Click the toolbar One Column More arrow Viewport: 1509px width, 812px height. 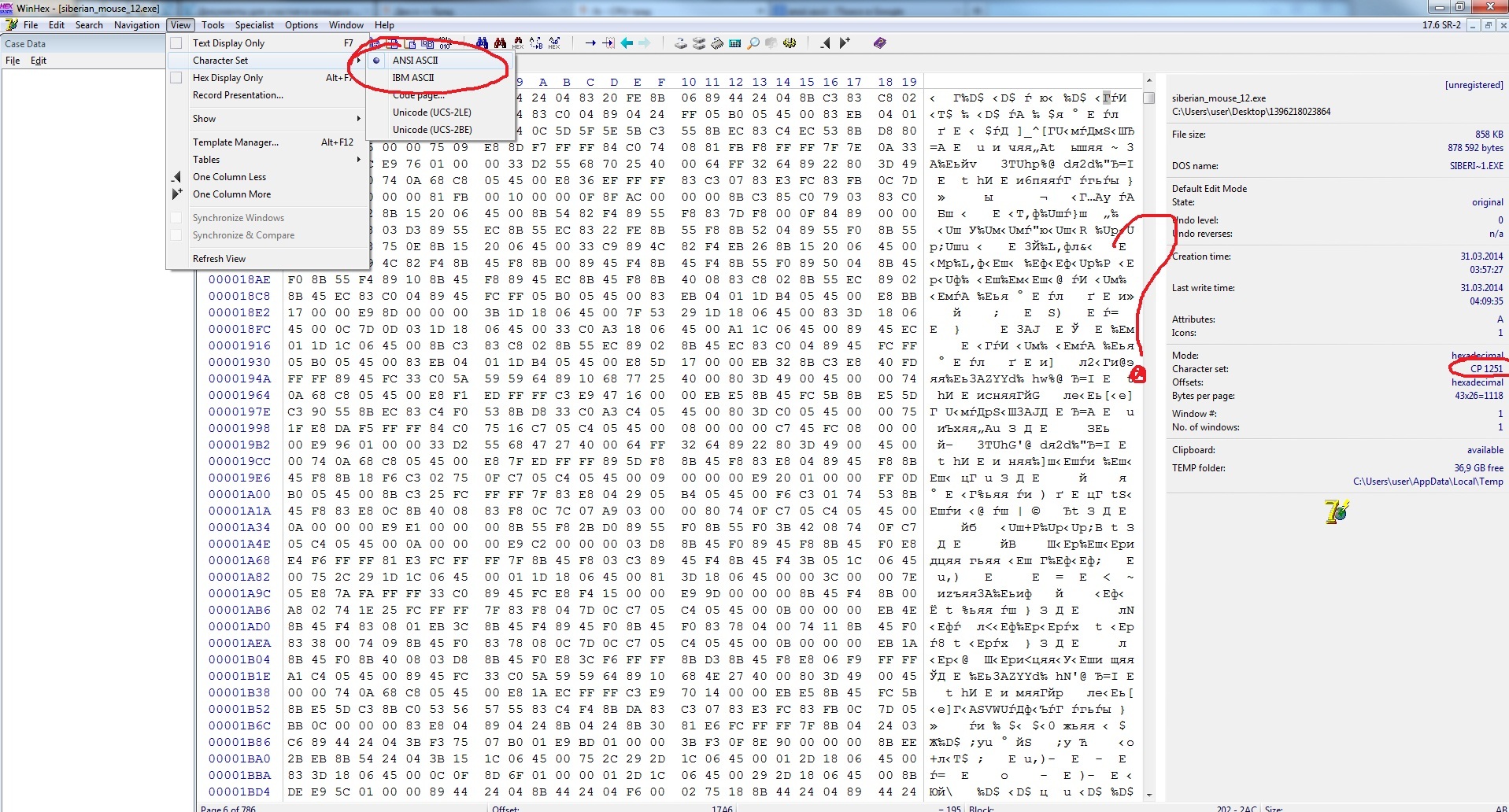tap(844, 43)
